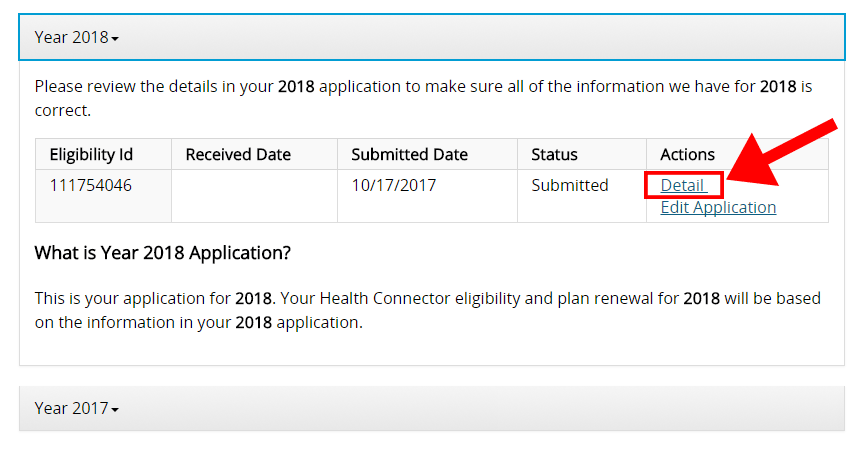Click the caret next to Year 2018
Viewport: 866px width, 450px height.
[x=115, y=39]
